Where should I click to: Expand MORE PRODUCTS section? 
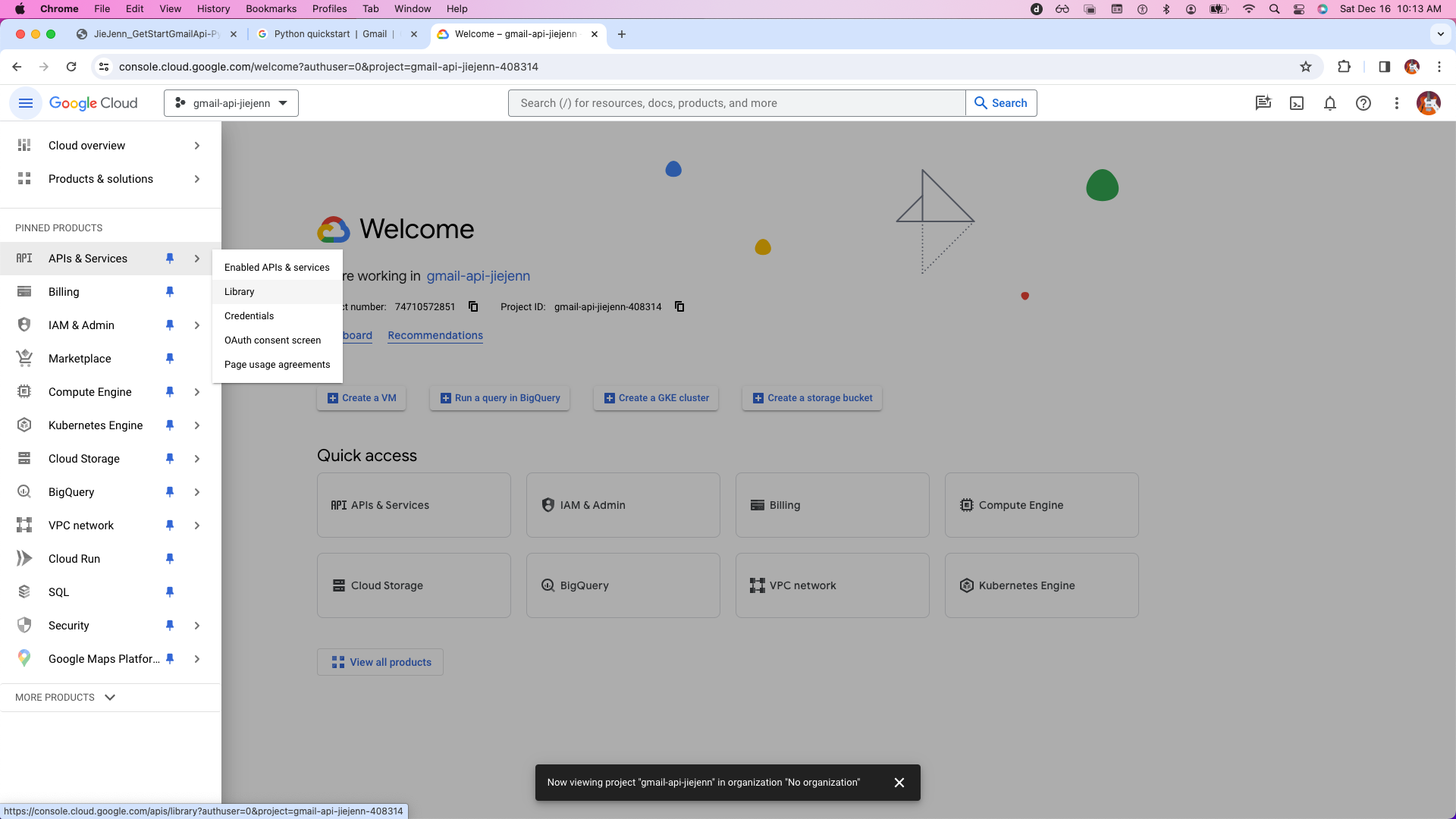[x=65, y=698]
